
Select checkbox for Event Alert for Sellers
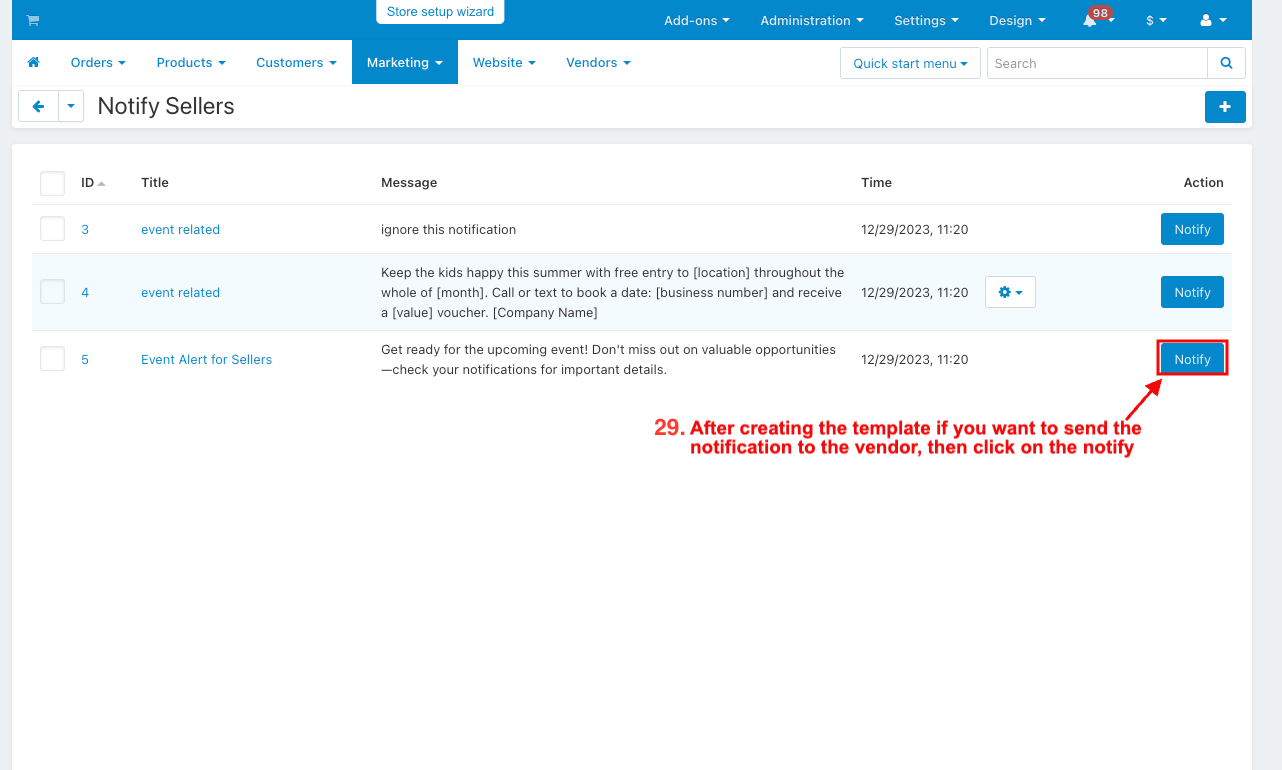pyautogui.click(x=52, y=359)
